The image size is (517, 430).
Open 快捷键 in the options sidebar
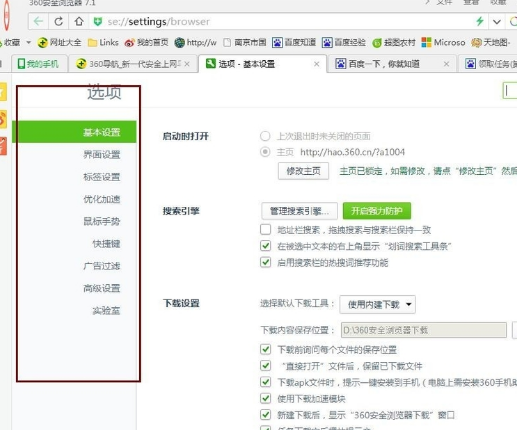click(x=106, y=244)
